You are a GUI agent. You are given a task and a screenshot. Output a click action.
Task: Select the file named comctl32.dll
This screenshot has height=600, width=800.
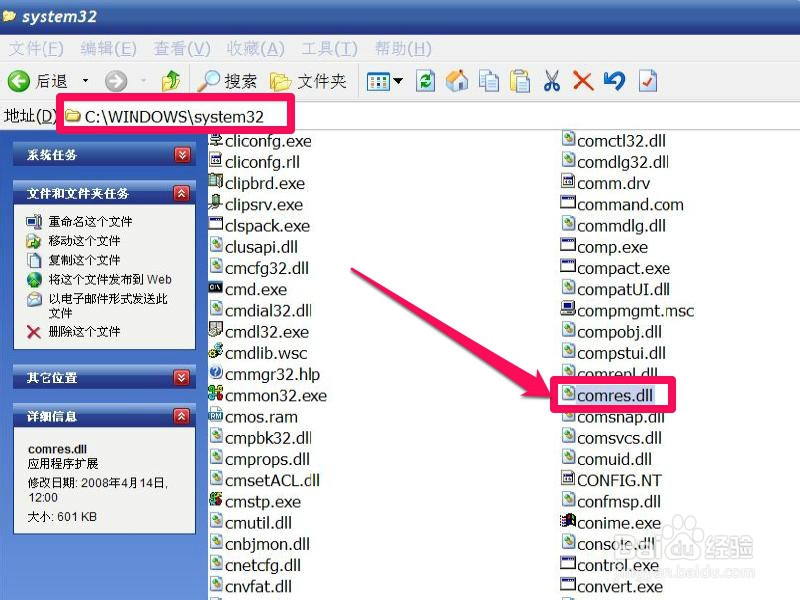click(621, 141)
